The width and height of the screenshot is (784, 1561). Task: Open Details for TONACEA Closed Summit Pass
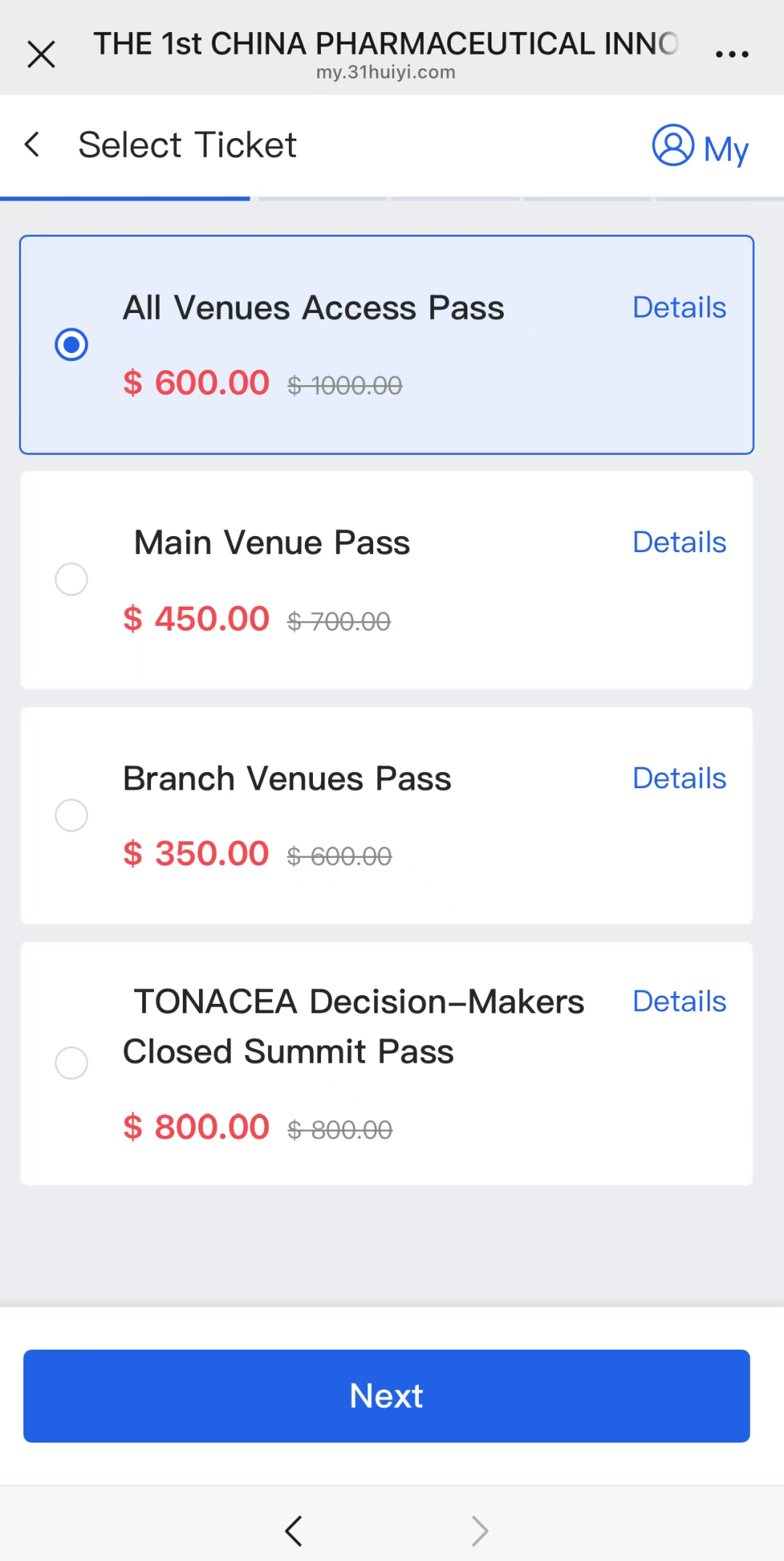[679, 1002]
